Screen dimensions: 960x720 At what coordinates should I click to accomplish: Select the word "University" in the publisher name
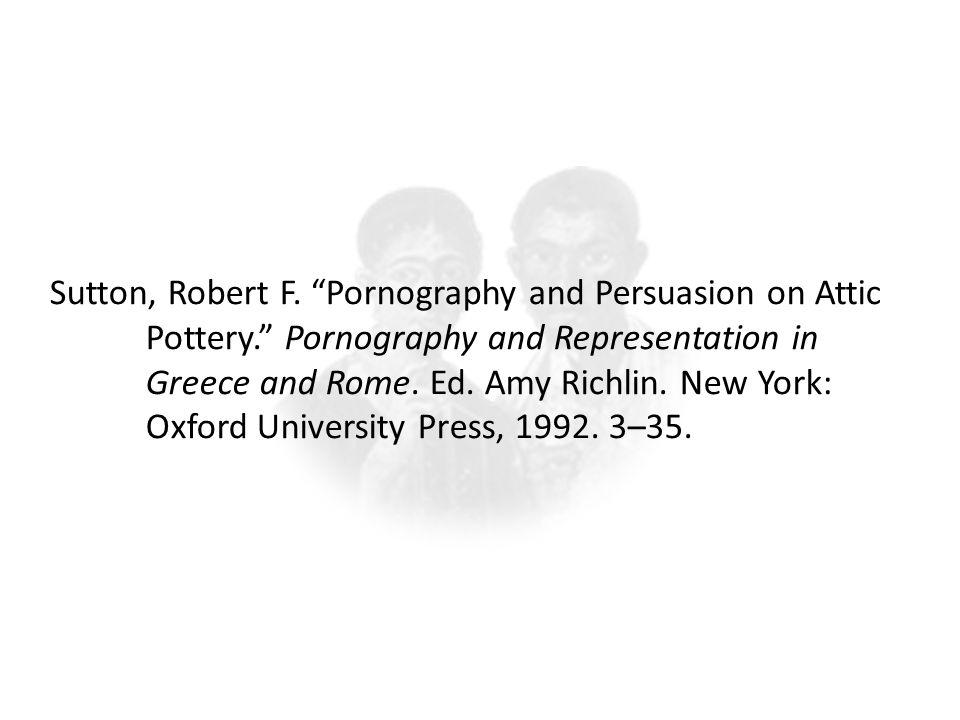click(x=331, y=429)
